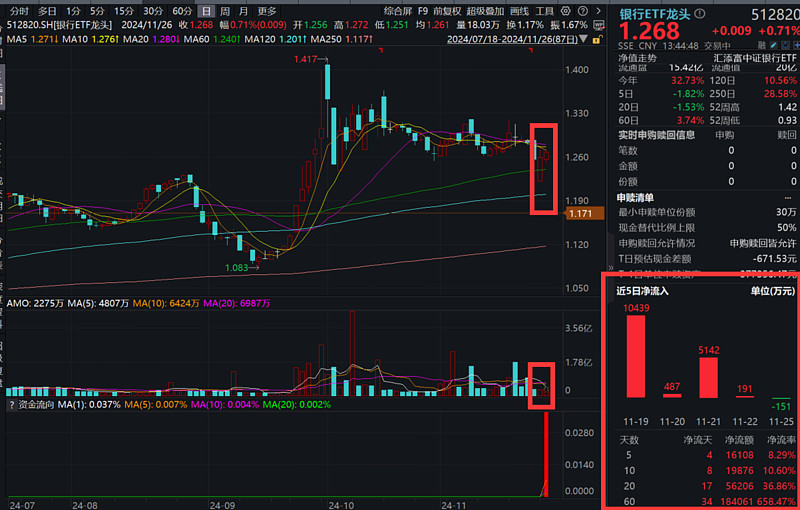Activate the 画线 drawing tool
800x510 pixels.
coord(519,11)
